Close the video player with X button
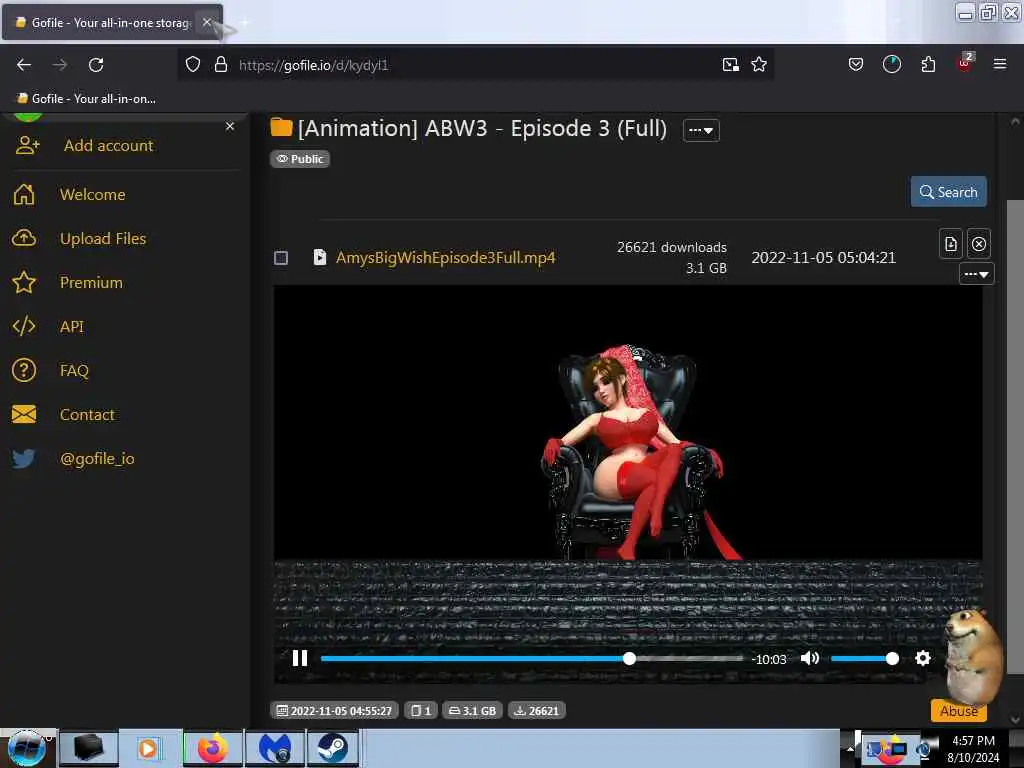The width and height of the screenshot is (1024, 768). pos(978,244)
